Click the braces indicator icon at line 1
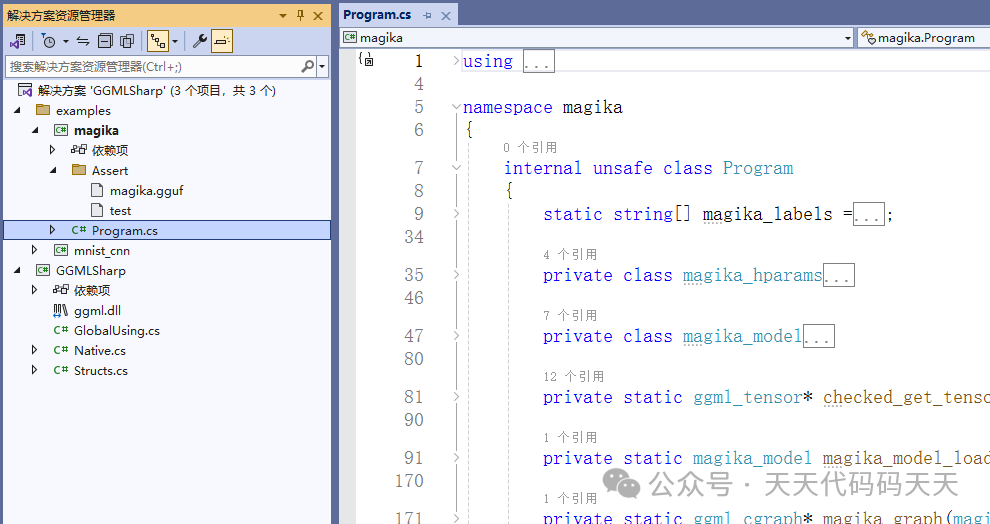The height and width of the screenshot is (524, 990). [366, 59]
